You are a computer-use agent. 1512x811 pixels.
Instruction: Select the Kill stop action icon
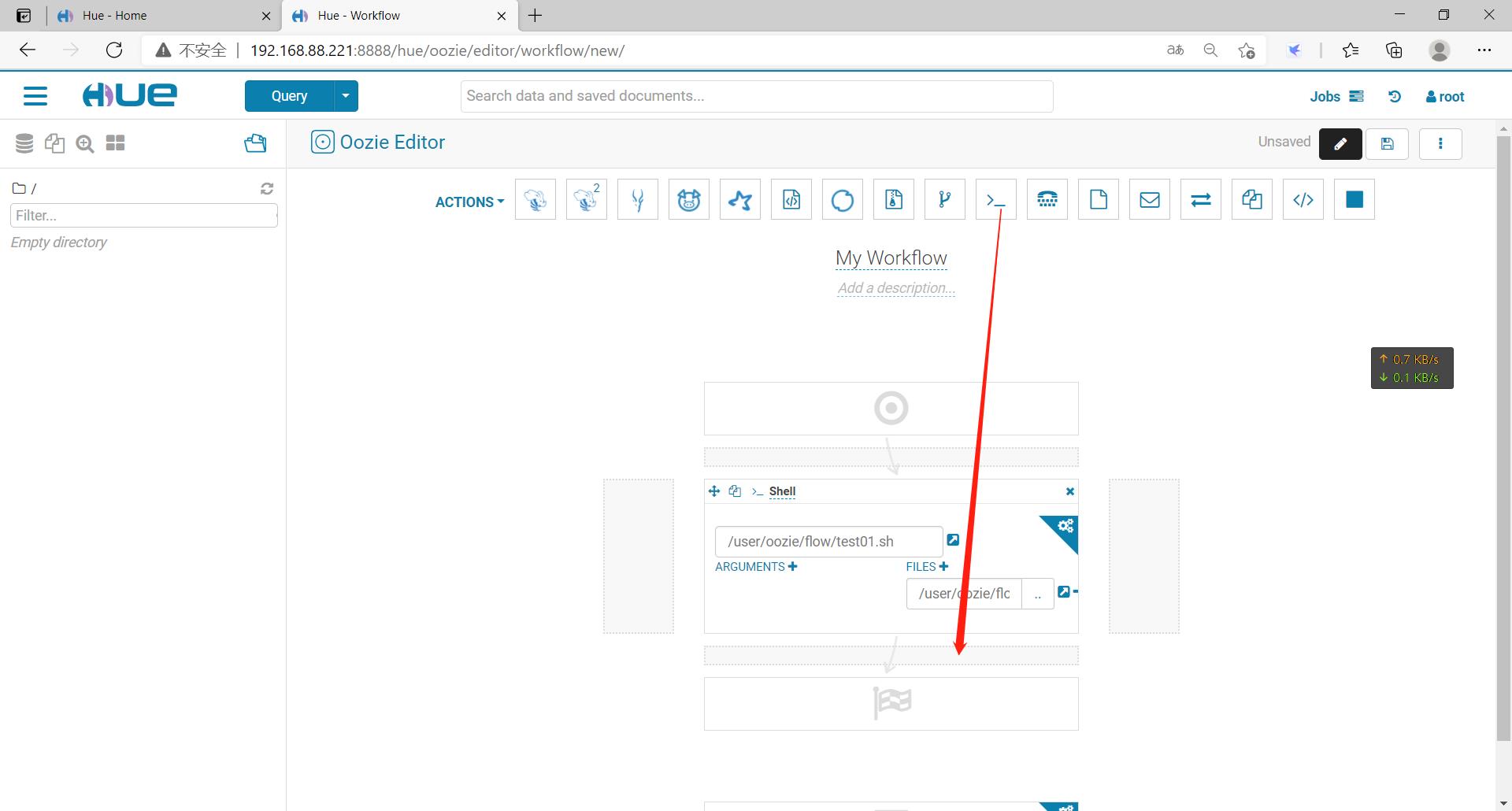(x=1354, y=200)
